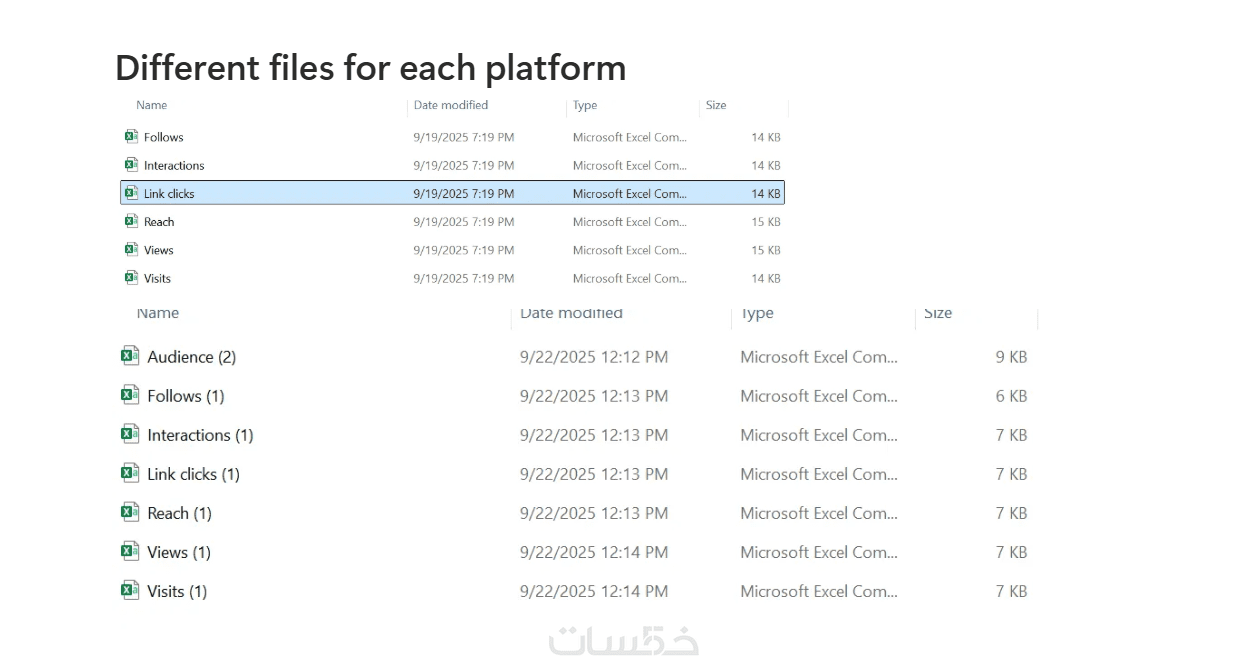Select the Audience (2) file name
The height and width of the screenshot is (669, 1249).
(x=191, y=357)
